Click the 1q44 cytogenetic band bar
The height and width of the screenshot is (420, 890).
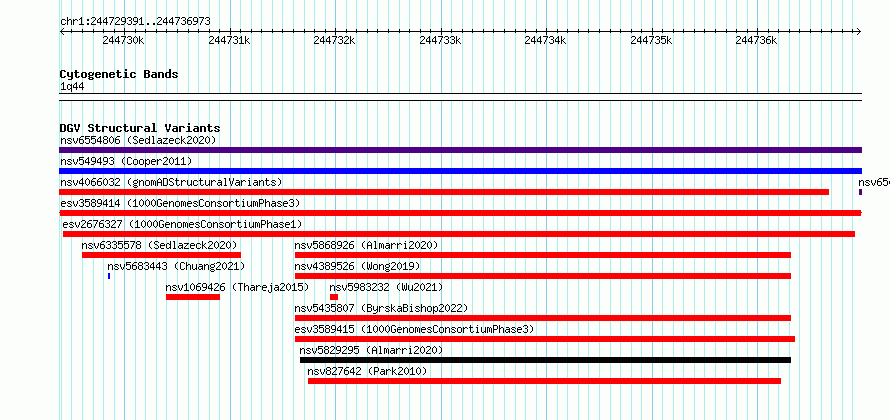click(x=460, y=97)
